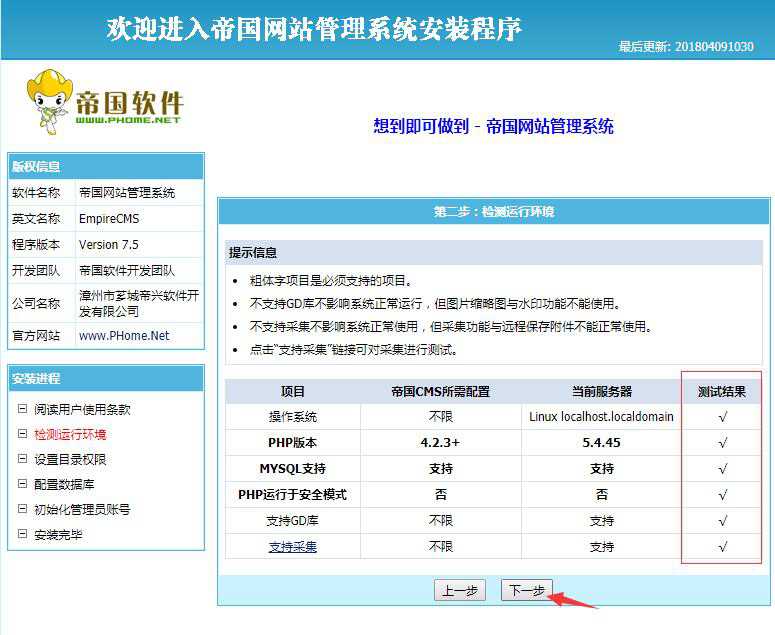Click the 版权信息 panel header
The height and width of the screenshot is (635, 775).
(x=106, y=167)
